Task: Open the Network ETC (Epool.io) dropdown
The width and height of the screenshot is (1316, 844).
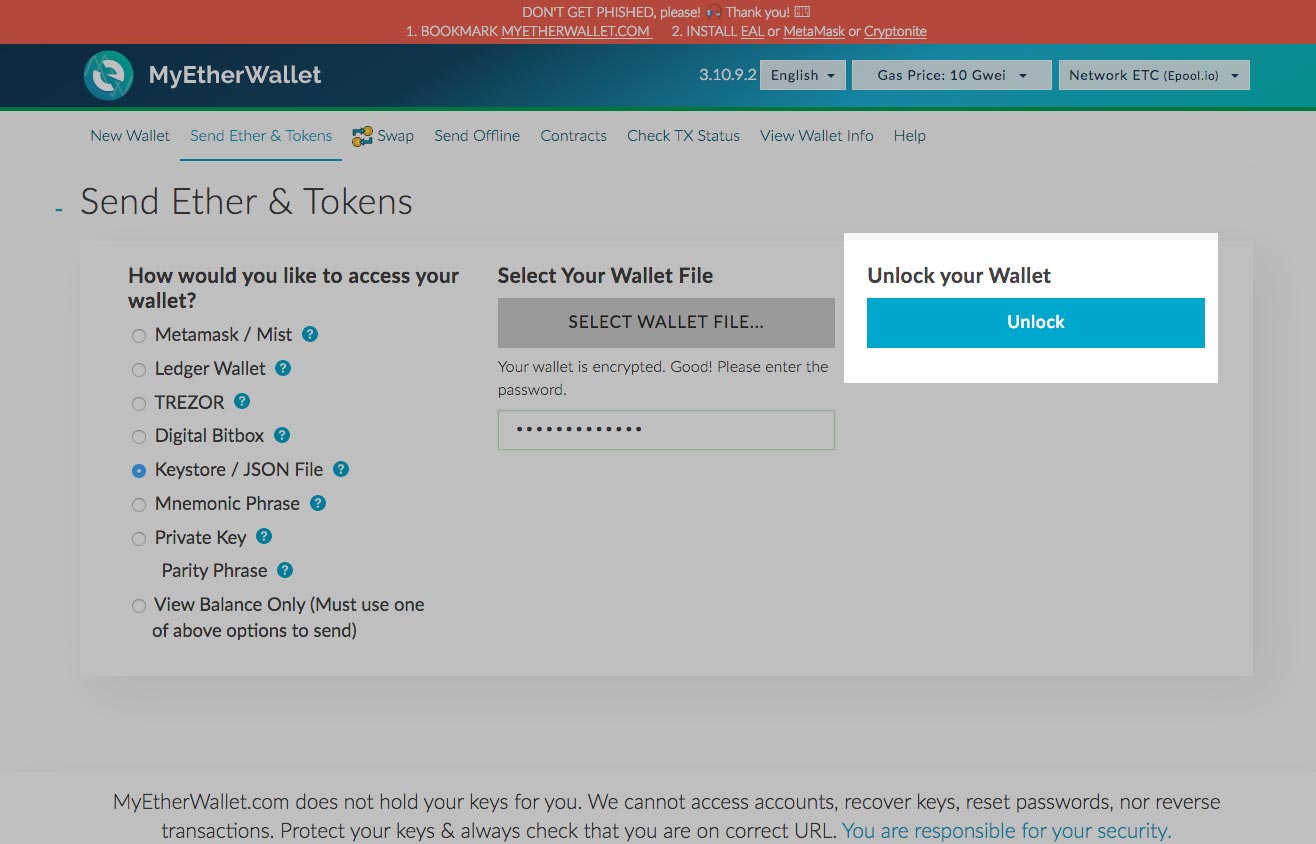Action: coord(1154,75)
